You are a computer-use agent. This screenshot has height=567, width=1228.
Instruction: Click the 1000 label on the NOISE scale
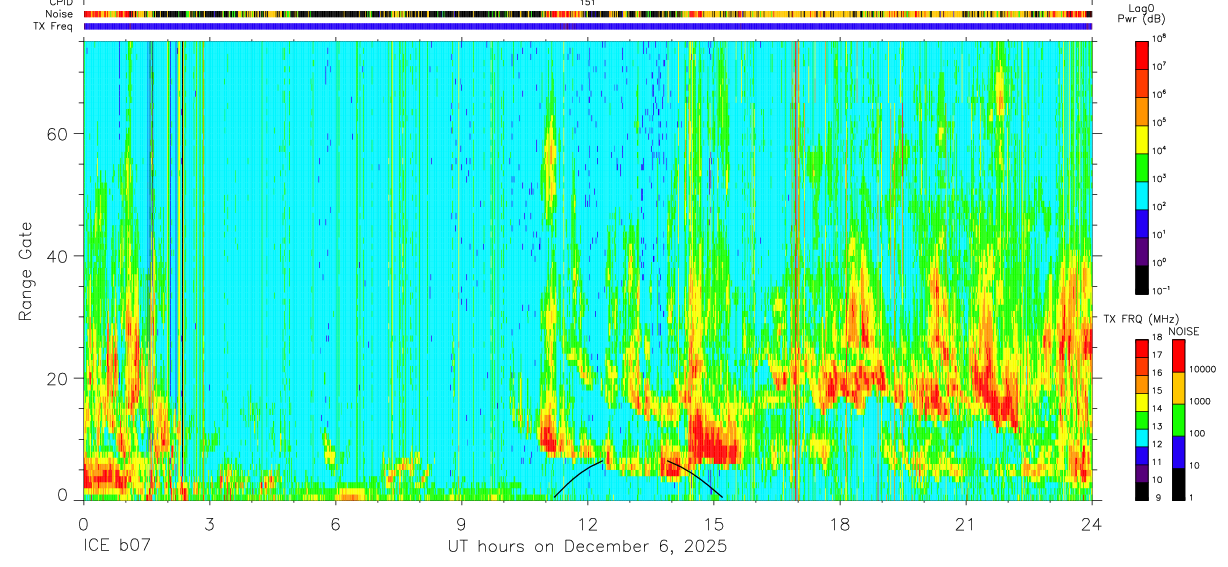click(1200, 401)
